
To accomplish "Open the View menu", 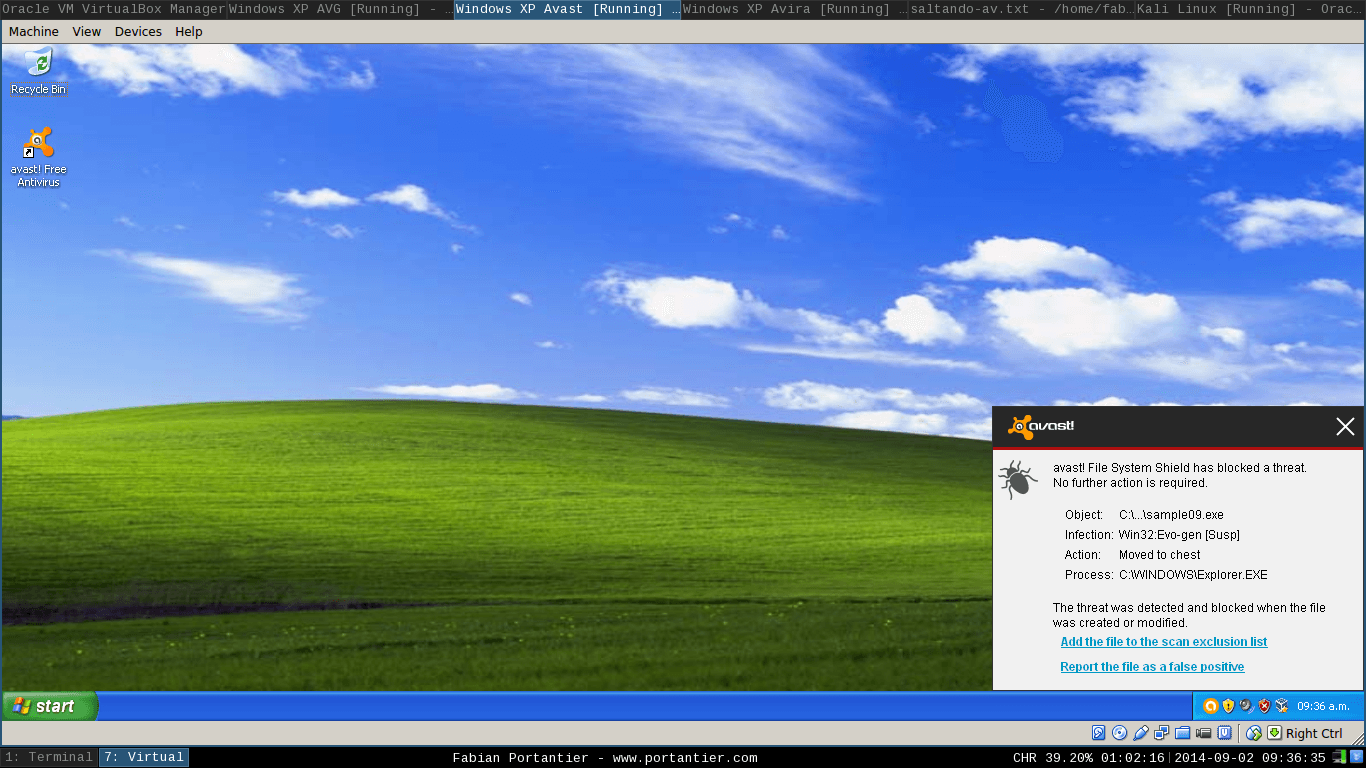I will pyautogui.click(x=87, y=31).
